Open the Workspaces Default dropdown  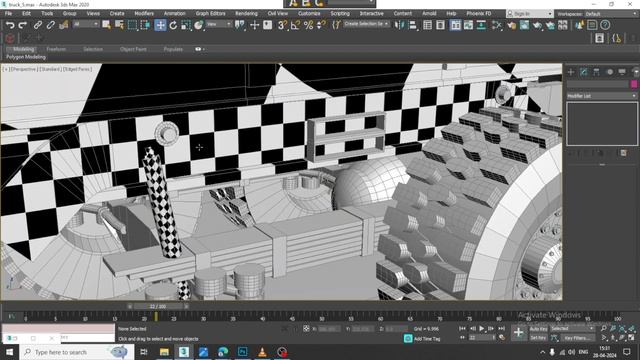(x=611, y=14)
